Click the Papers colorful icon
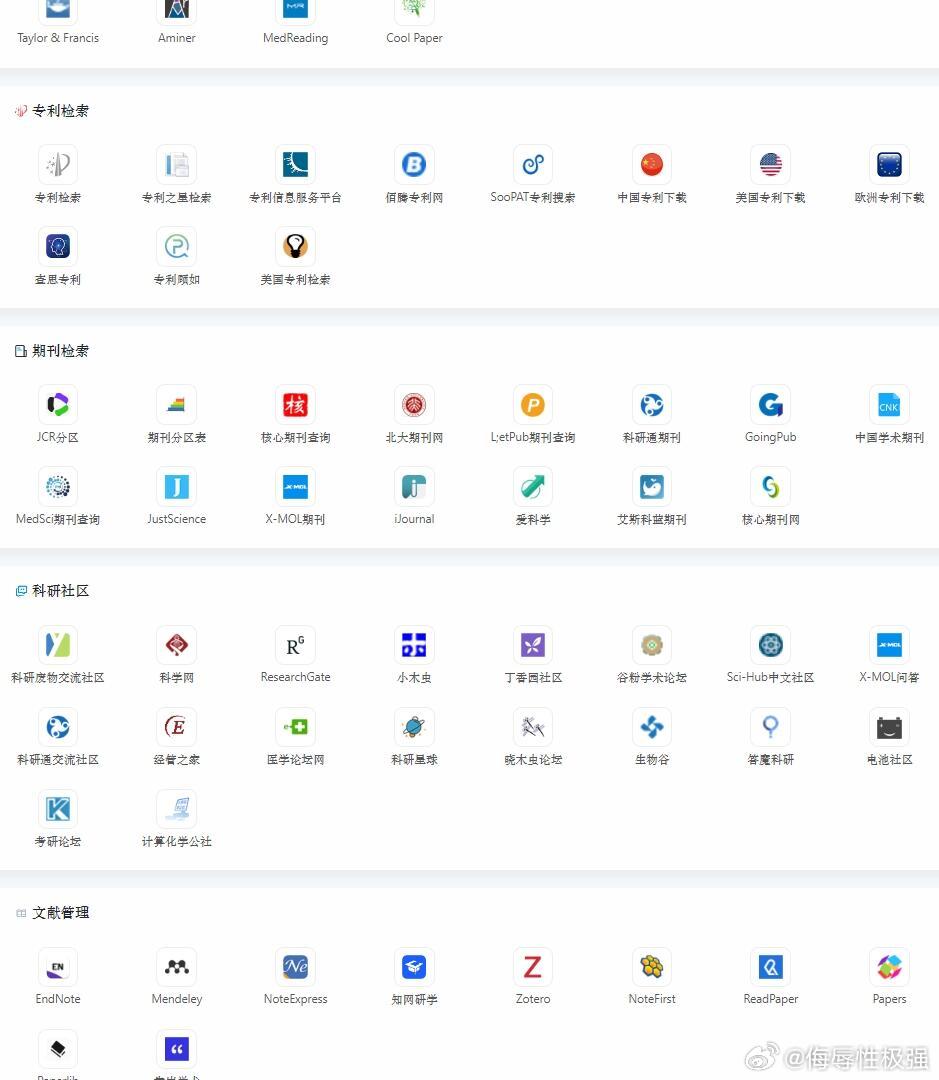 point(889,966)
